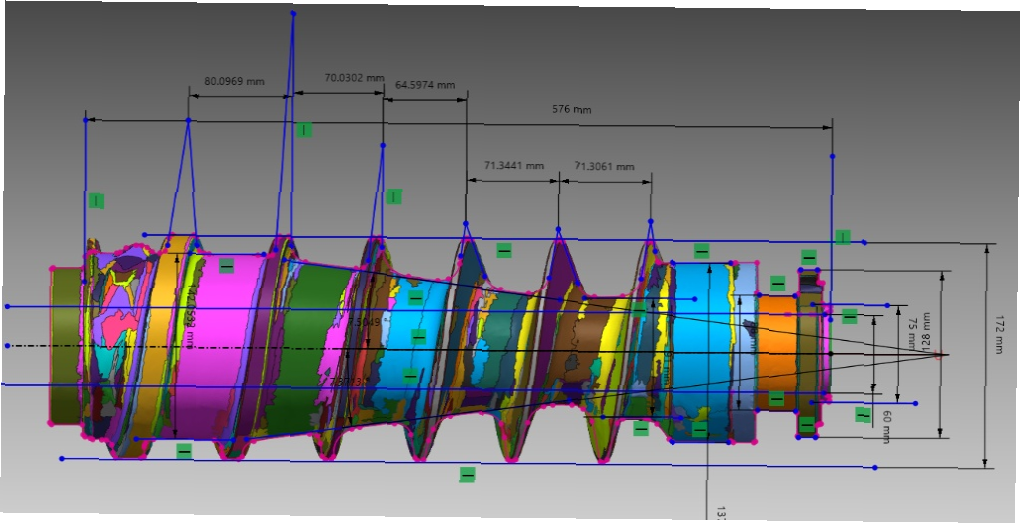1020x523 pixels.
Task: Click horizontal constraint glyph under 71.3441 mm dimension
Action: [504, 250]
